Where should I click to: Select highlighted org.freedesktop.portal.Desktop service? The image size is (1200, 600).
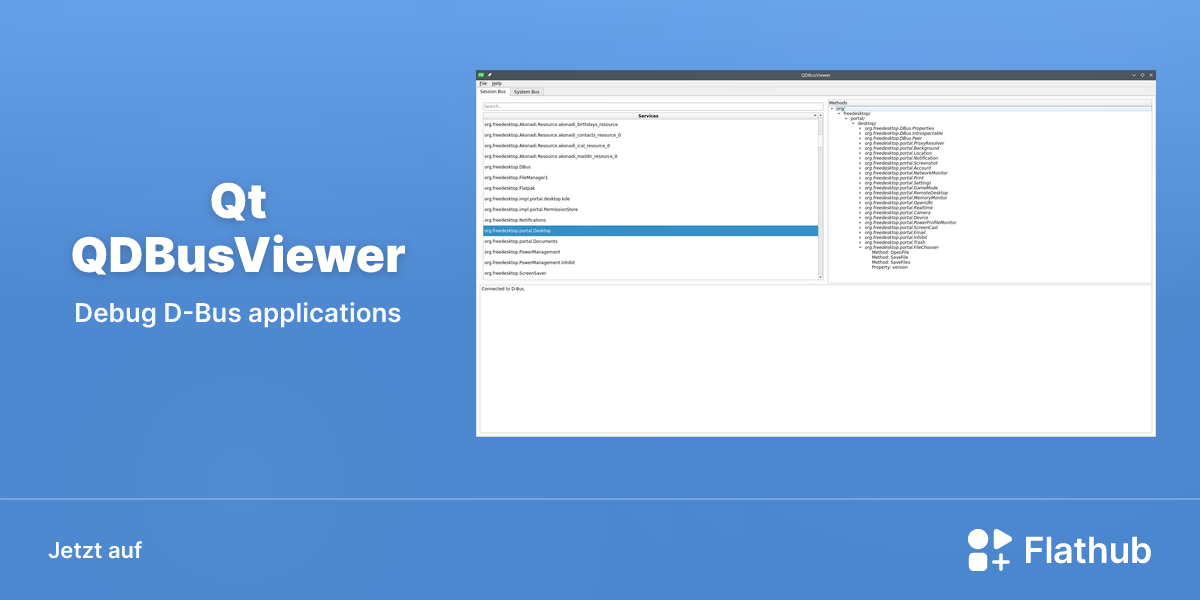pos(650,231)
